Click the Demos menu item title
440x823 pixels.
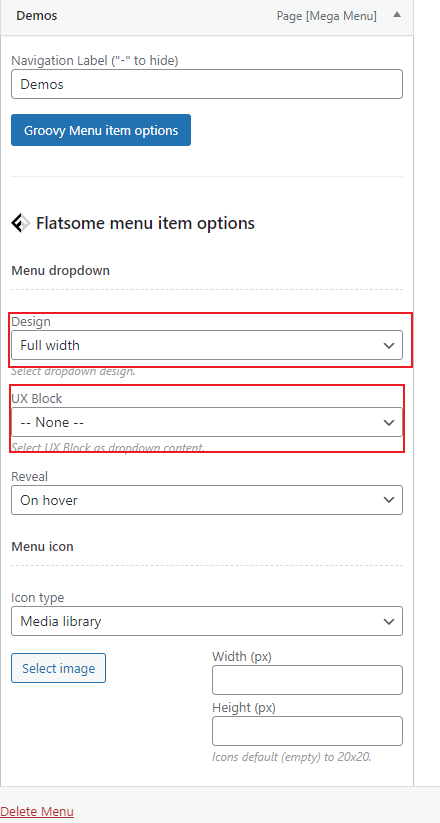(37, 16)
